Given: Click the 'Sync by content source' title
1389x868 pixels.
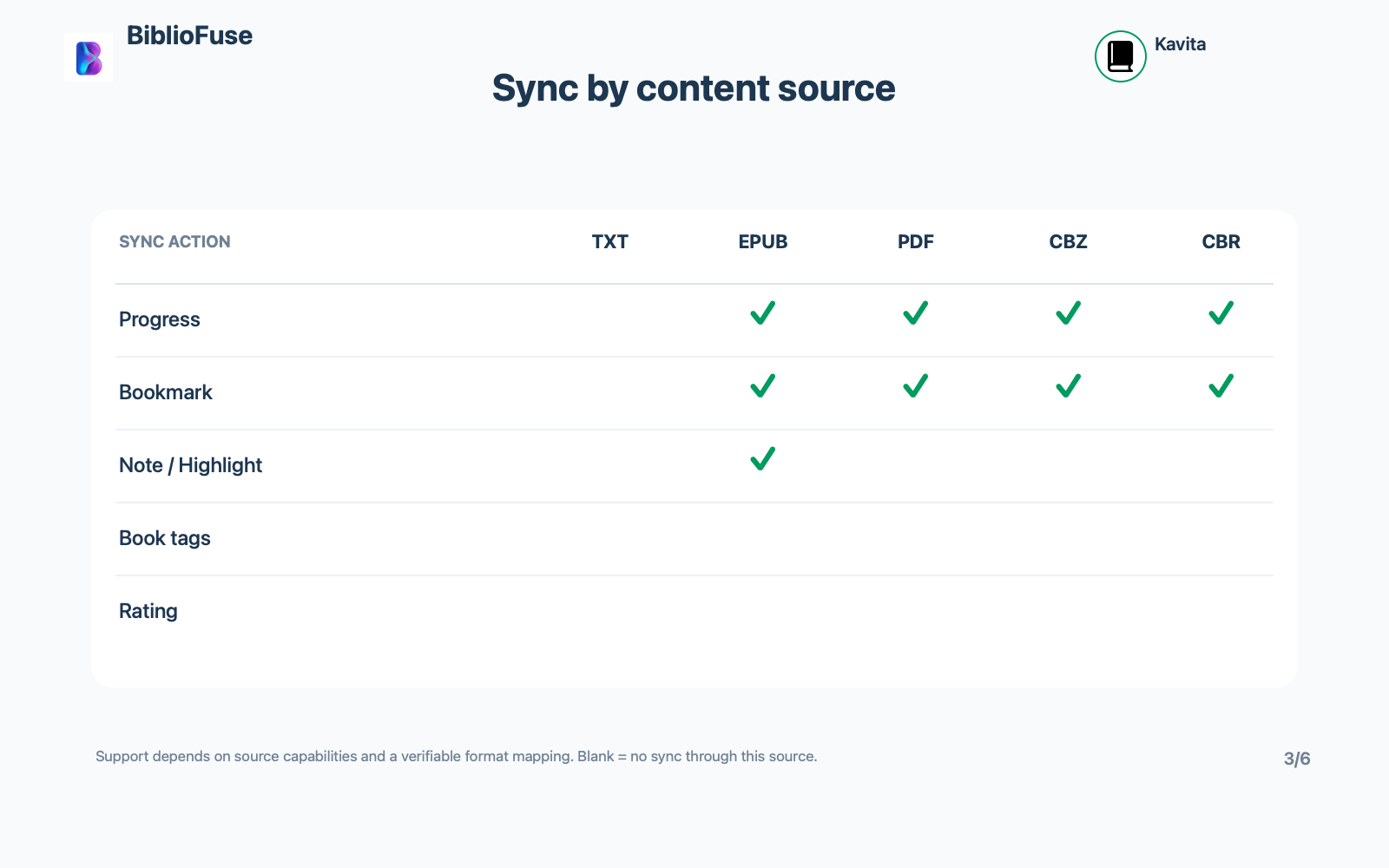Looking at the screenshot, I should coord(694,89).
